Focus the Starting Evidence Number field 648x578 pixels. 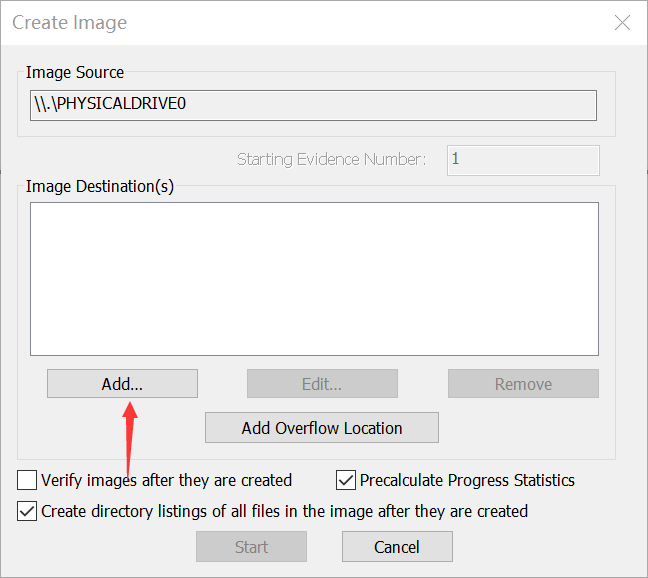[523, 159]
